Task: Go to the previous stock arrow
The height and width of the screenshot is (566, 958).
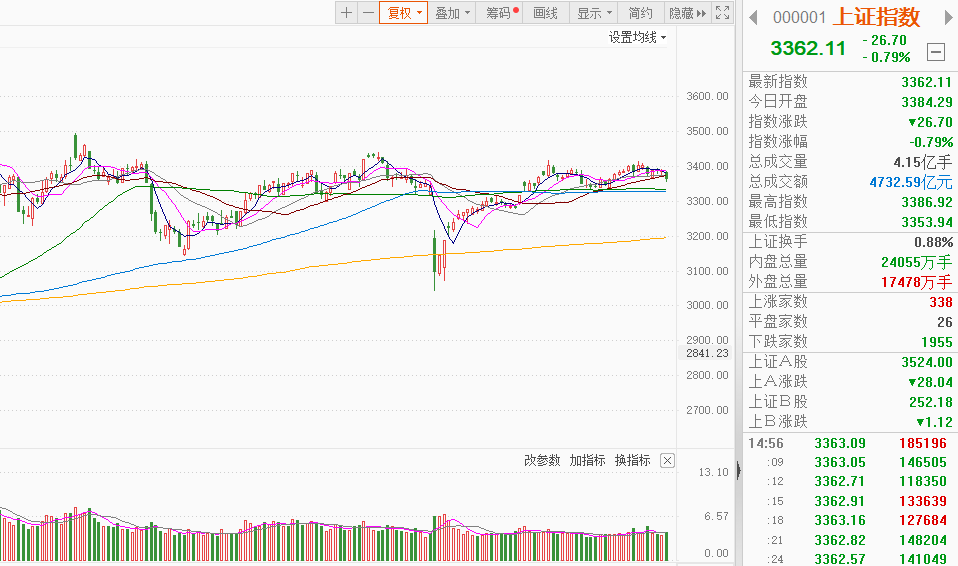Action: click(755, 17)
